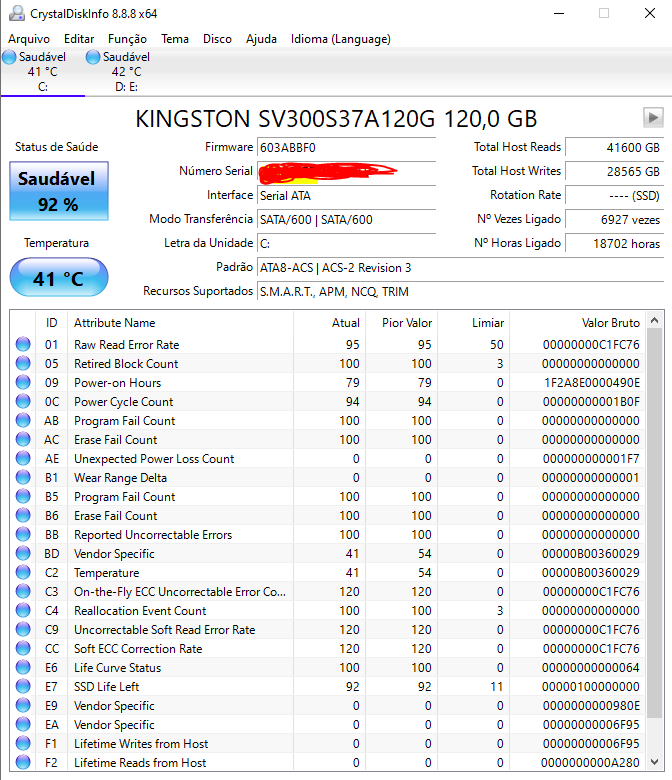Viewport: 672px width, 780px height.
Task: Click the status orb for Power-on Hours
Action: click(x=23, y=383)
